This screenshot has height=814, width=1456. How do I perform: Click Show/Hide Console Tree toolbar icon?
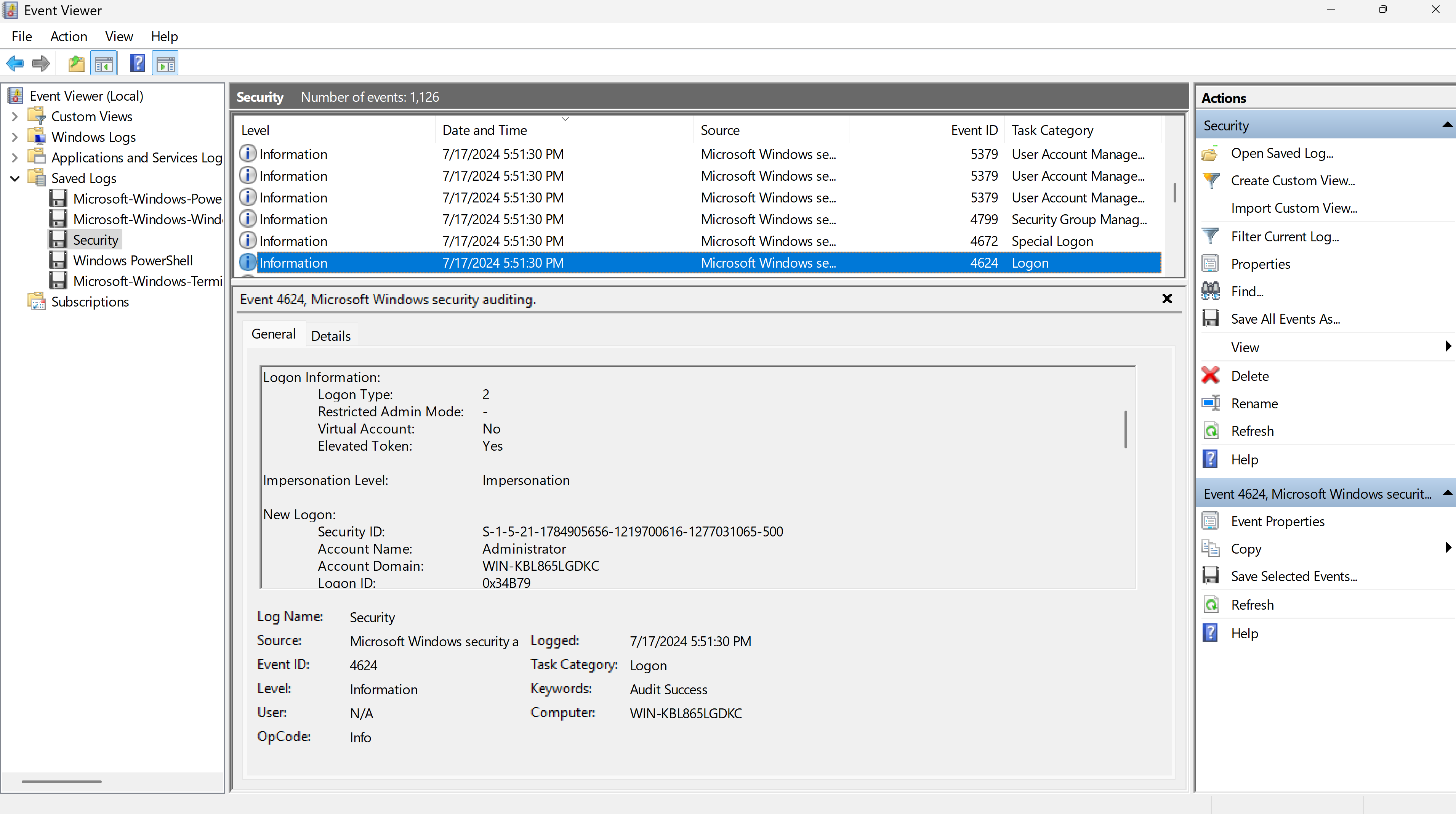104,63
